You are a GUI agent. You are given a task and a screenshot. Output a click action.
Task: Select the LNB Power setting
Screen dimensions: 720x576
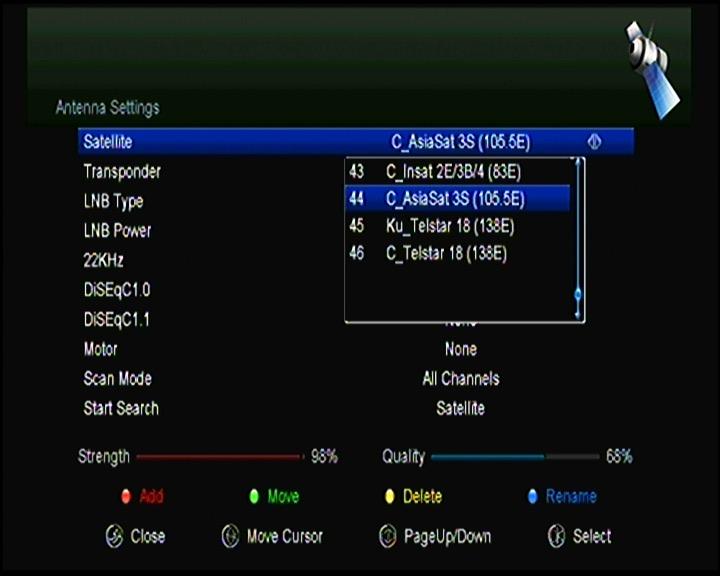[117, 231]
